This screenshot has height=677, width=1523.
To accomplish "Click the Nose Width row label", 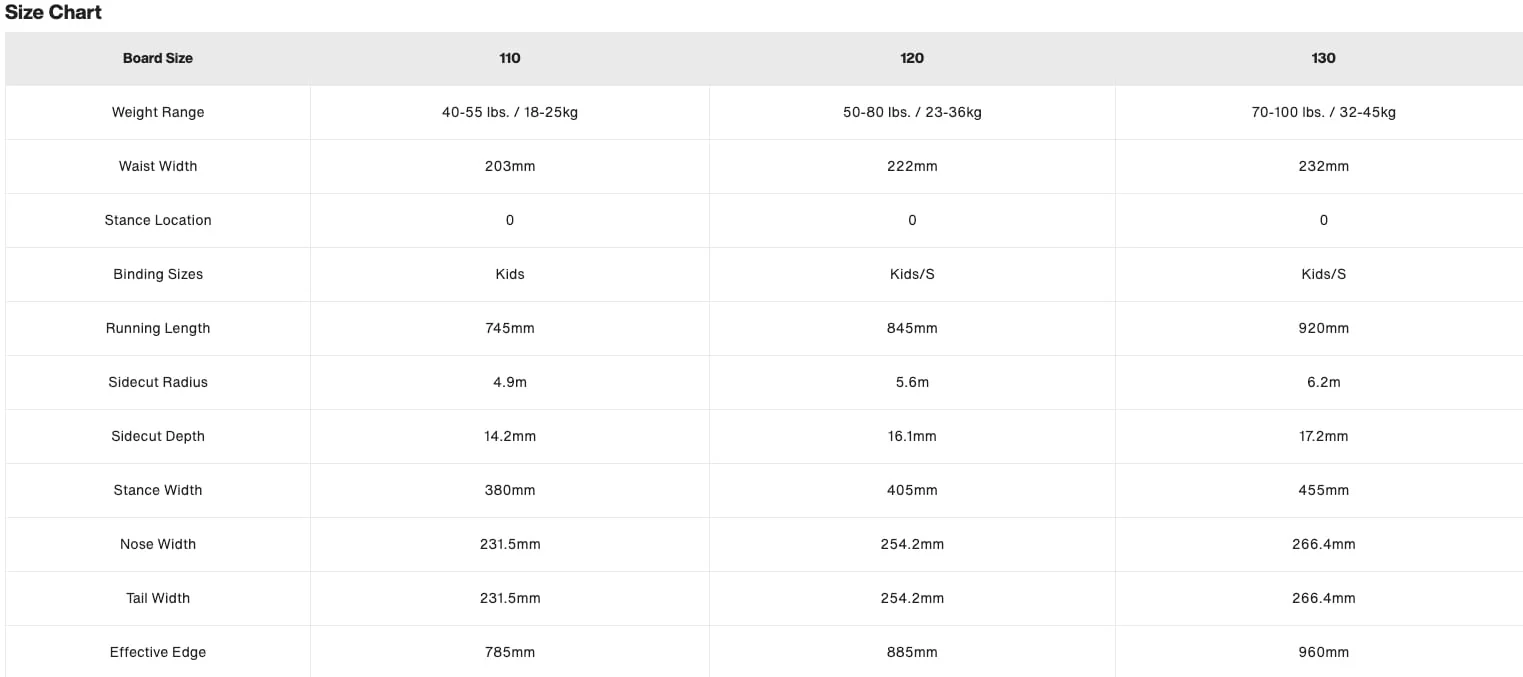I will pyautogui.click(x=158, y=544).
